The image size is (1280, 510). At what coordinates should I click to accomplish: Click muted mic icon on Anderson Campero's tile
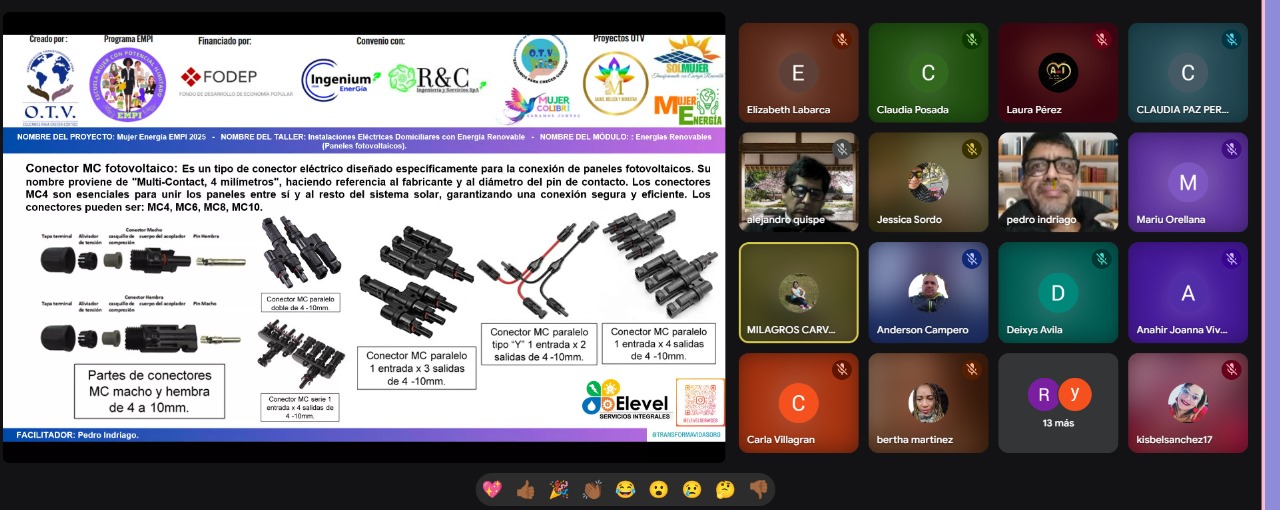tap(971, 260)
